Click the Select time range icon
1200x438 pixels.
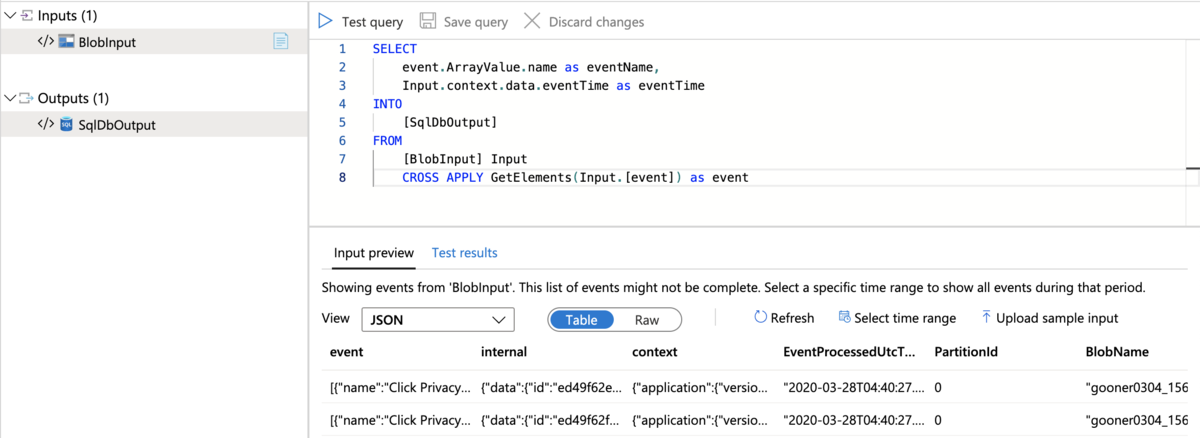click(x=844, y=318)
